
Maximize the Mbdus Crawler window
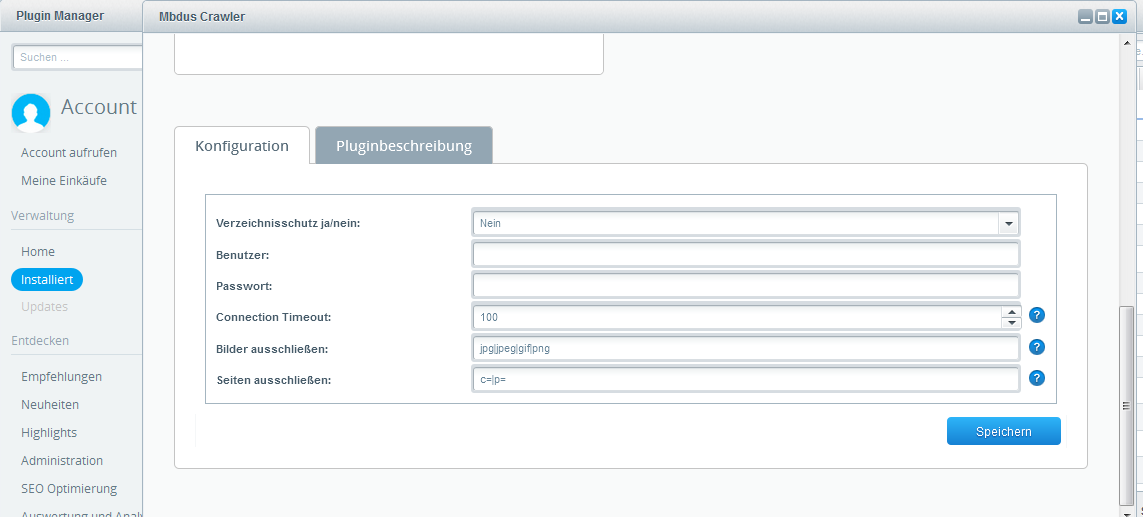[x=1102, y=17]
